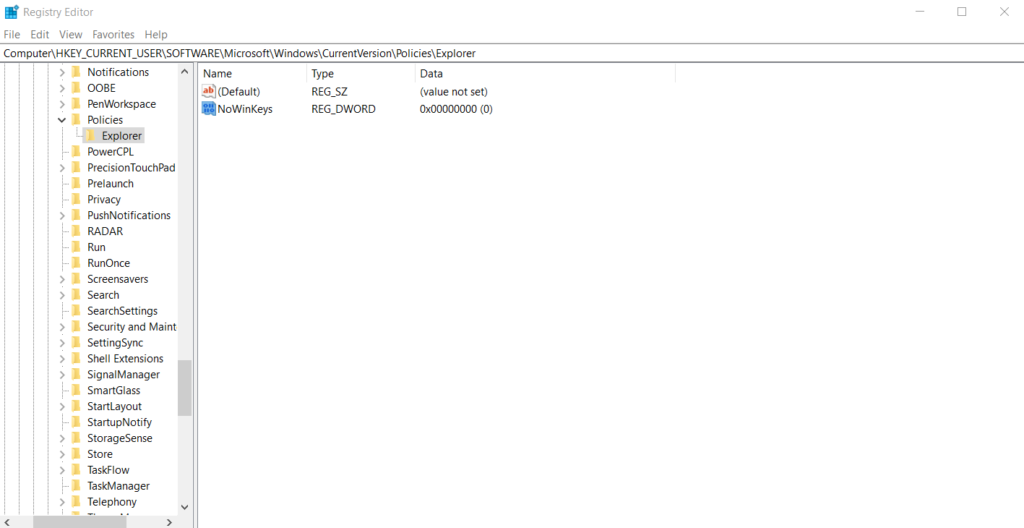This screenshot has height=528, width=1024.
Task: Click the Registry Editor app icon
Action: (12, 12)
